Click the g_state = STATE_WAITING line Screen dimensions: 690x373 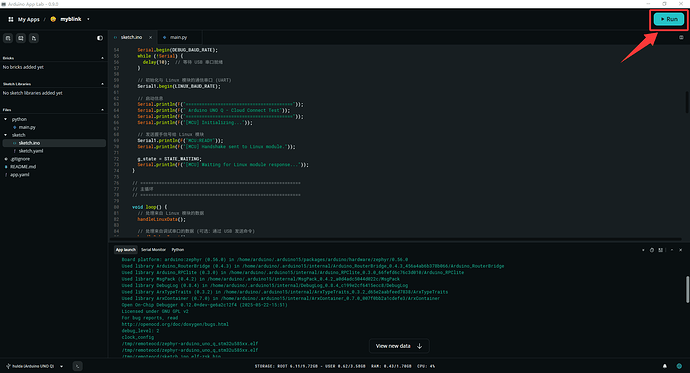169,159
